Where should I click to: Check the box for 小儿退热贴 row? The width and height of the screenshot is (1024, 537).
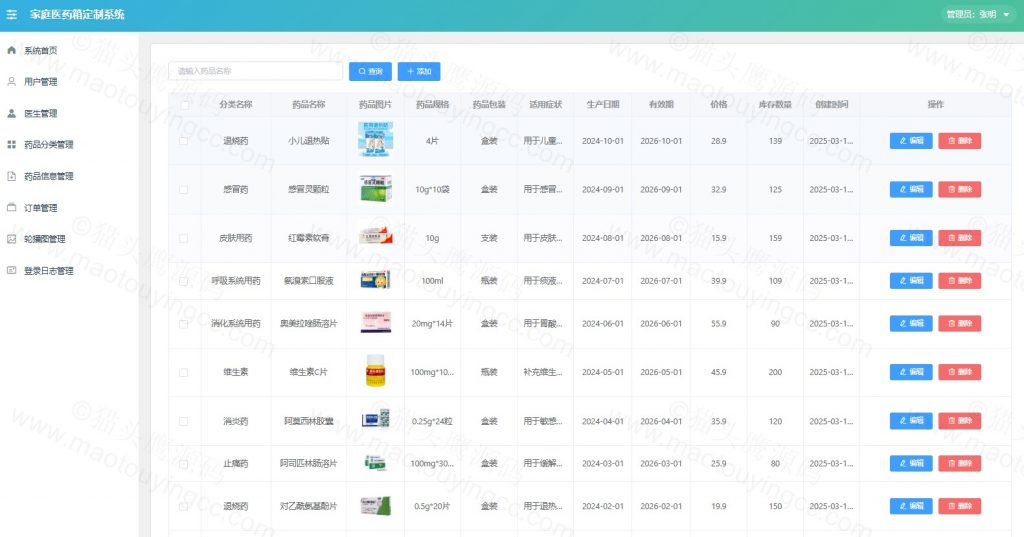coord(184,140)
